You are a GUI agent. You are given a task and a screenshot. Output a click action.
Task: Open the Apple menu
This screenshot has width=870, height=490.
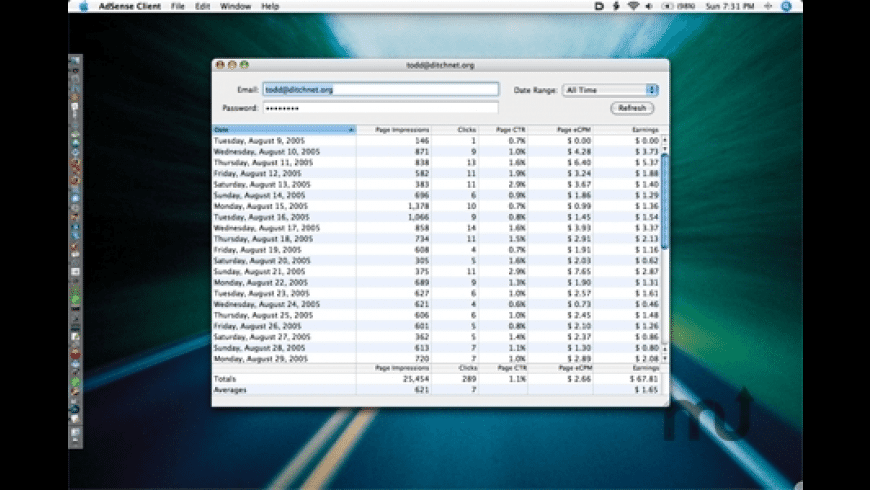click(83, 6)
